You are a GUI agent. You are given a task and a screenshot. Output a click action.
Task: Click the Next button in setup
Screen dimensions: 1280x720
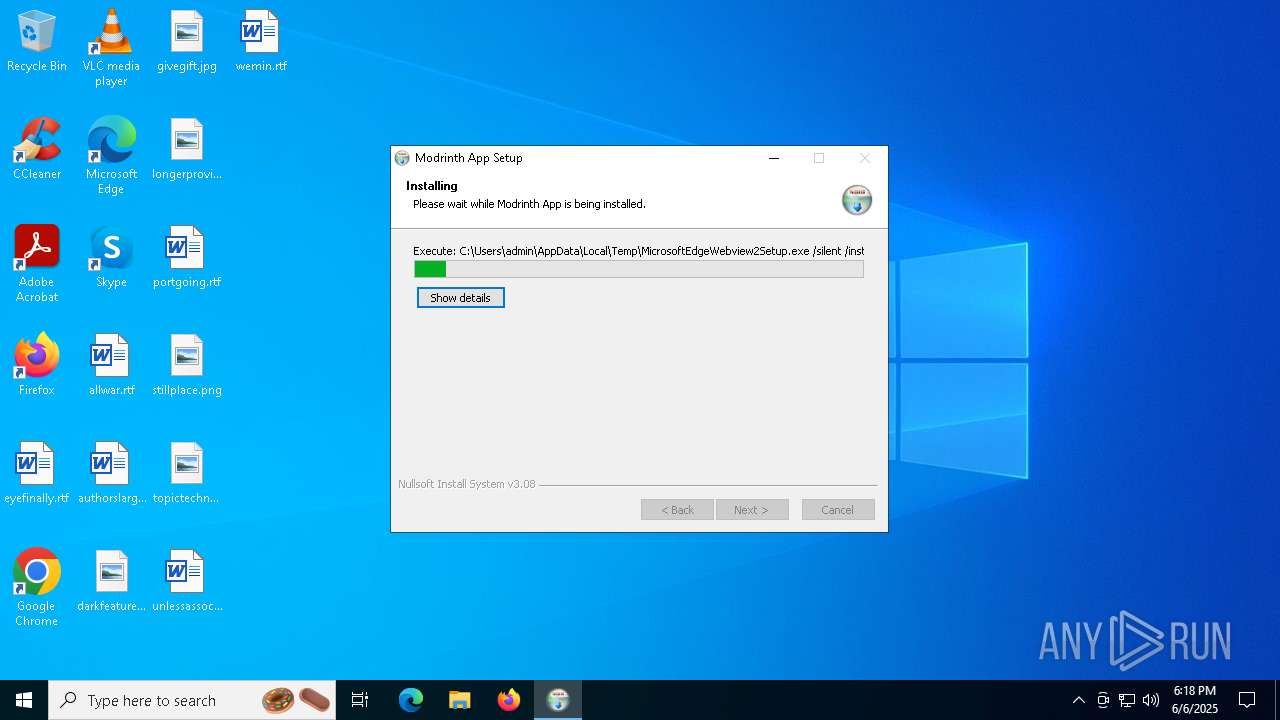tap(752, 510)
